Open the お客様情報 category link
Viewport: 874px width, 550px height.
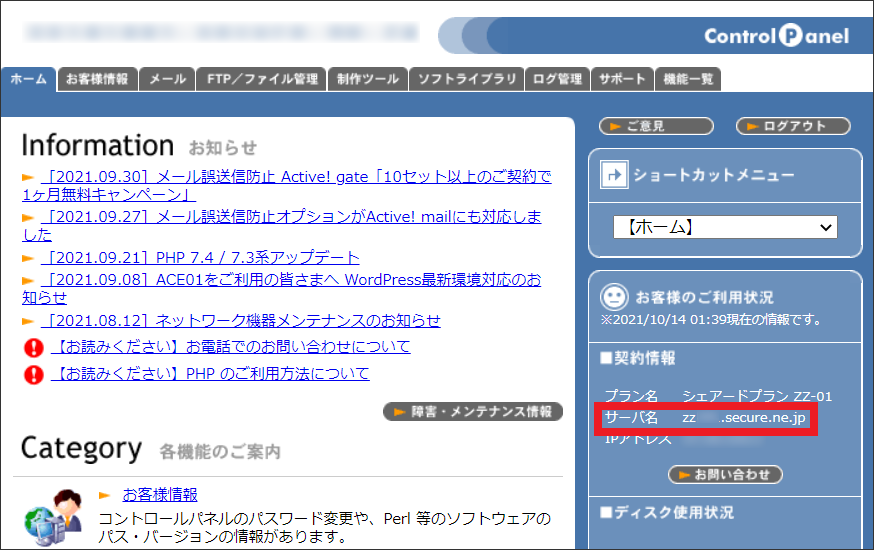pos(160,495)
